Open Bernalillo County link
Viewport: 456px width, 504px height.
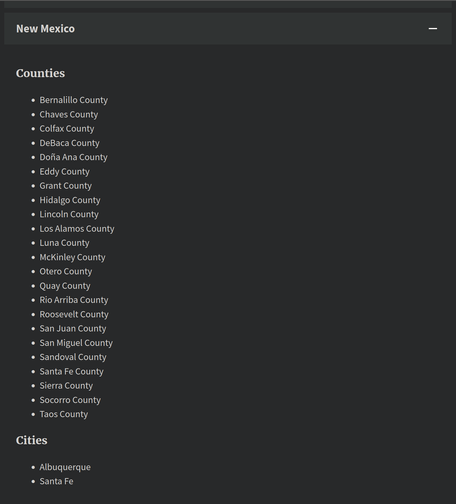(74, 100)
